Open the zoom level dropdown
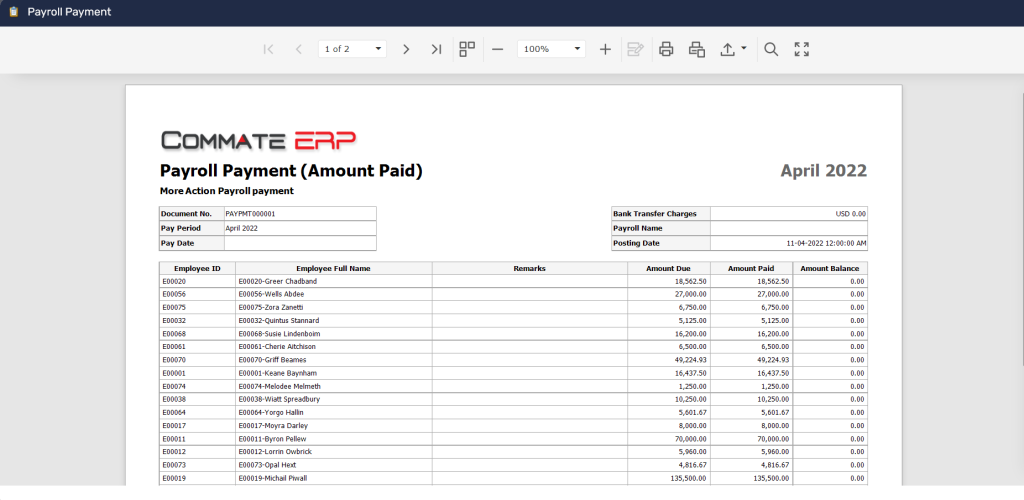Image resolution: width=1024 pixels, height=500 pixels. click(577, 49)
